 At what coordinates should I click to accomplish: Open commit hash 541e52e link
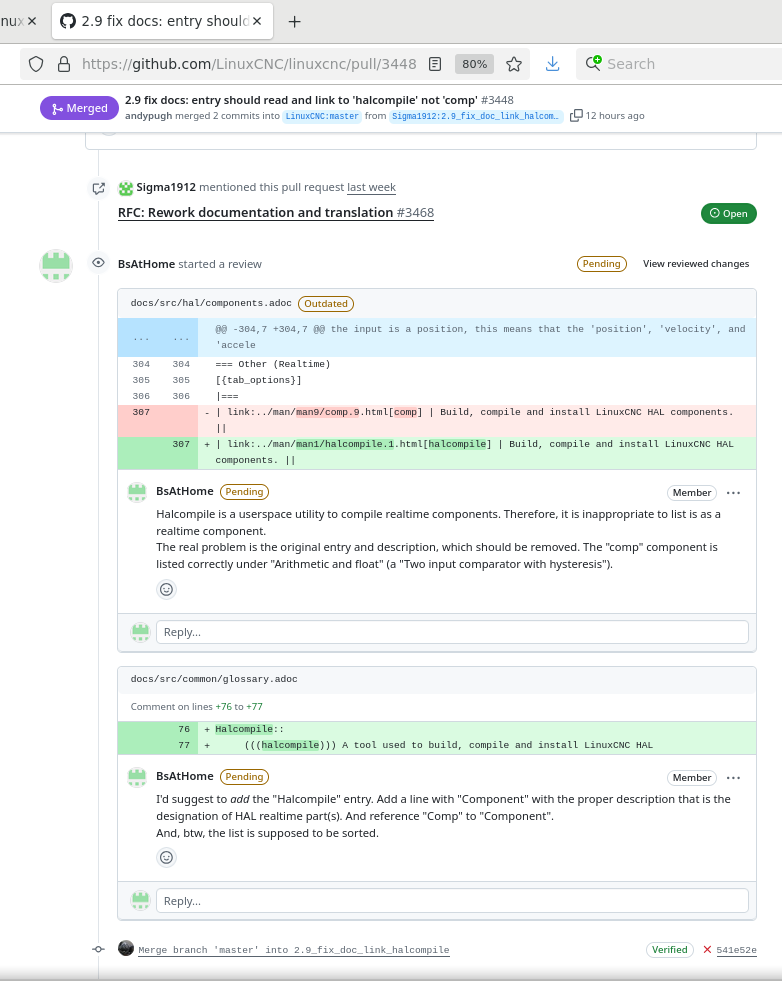tap(737, 950)
